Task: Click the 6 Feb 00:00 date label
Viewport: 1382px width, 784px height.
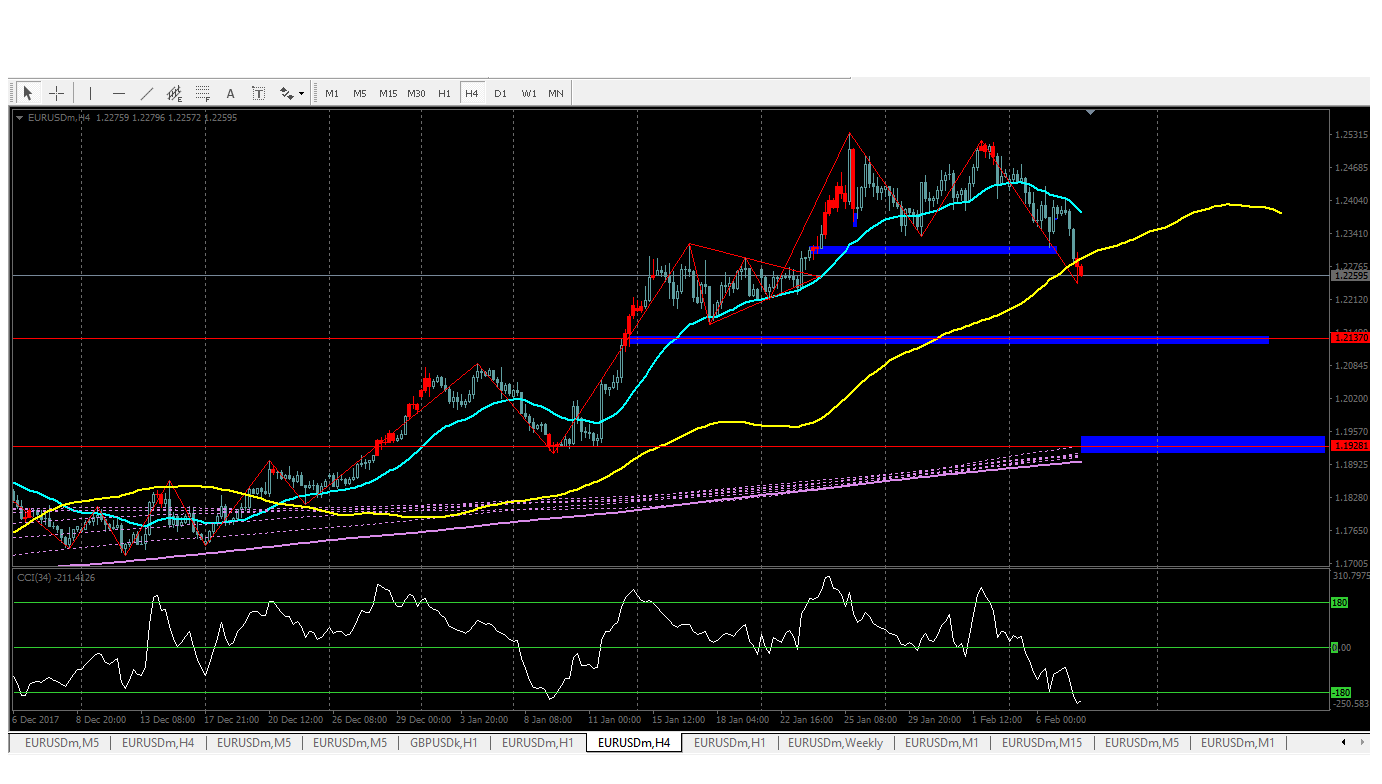Action: click(x=1061, y=720)
